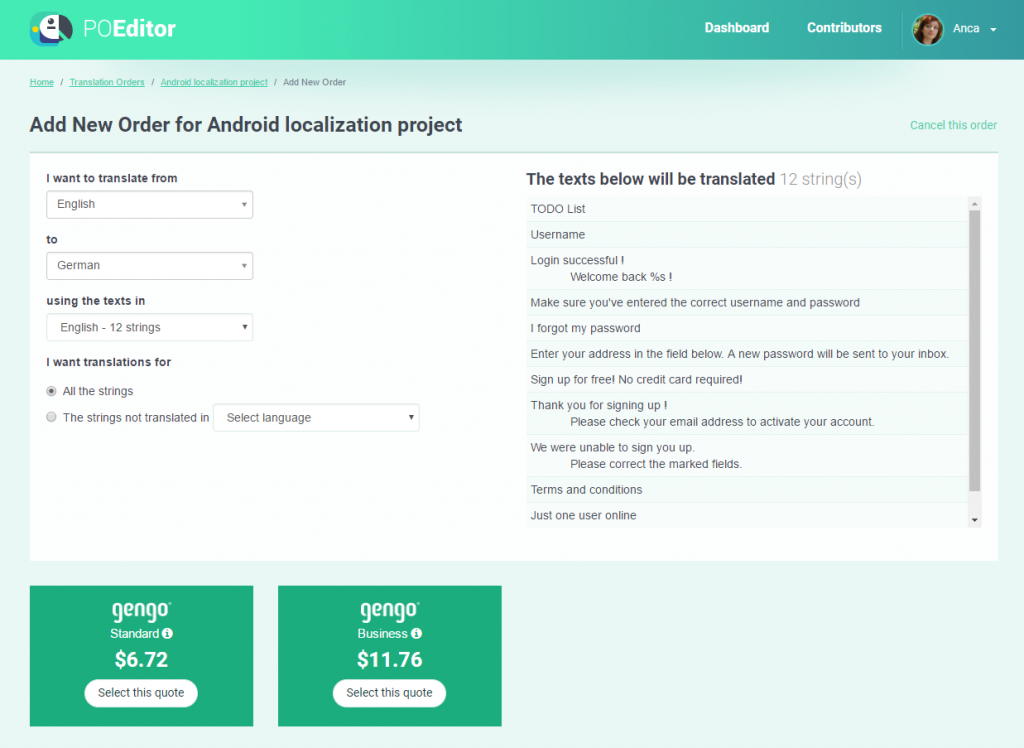Click the scrollbar down arrow in the strings list
Viewport: 1024px width, 748px height.
[973, 518]
